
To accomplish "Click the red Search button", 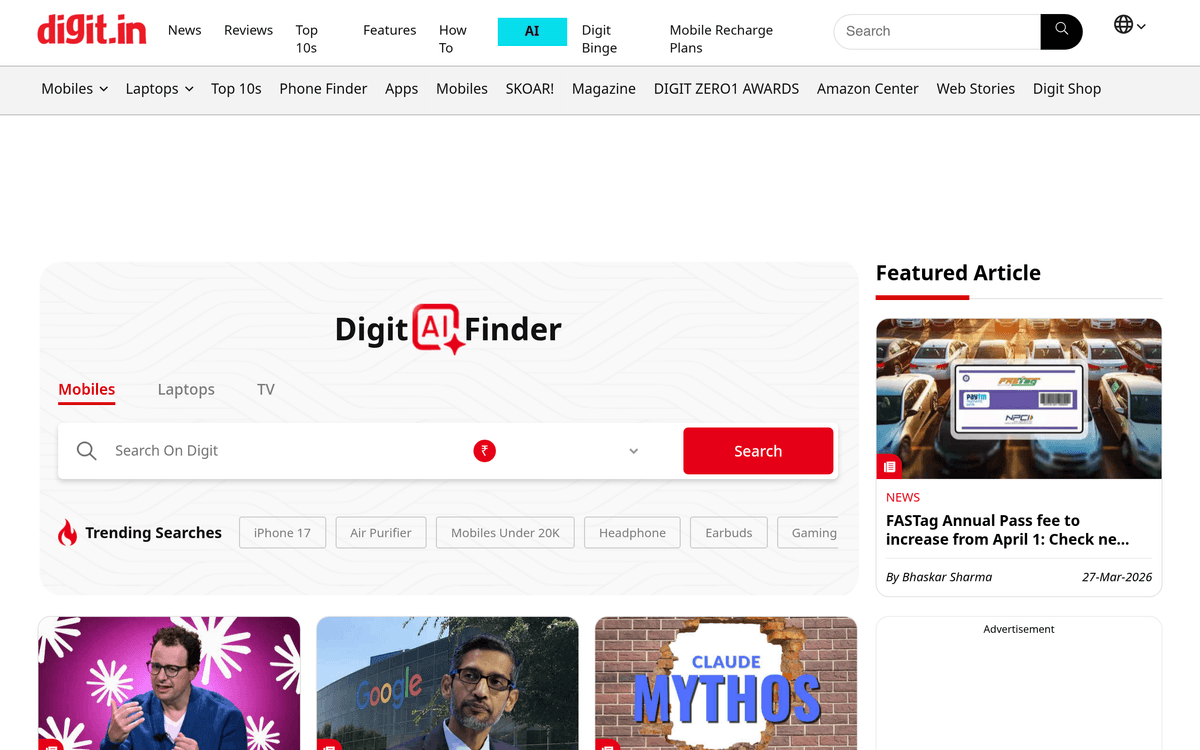I will point(758,451).
